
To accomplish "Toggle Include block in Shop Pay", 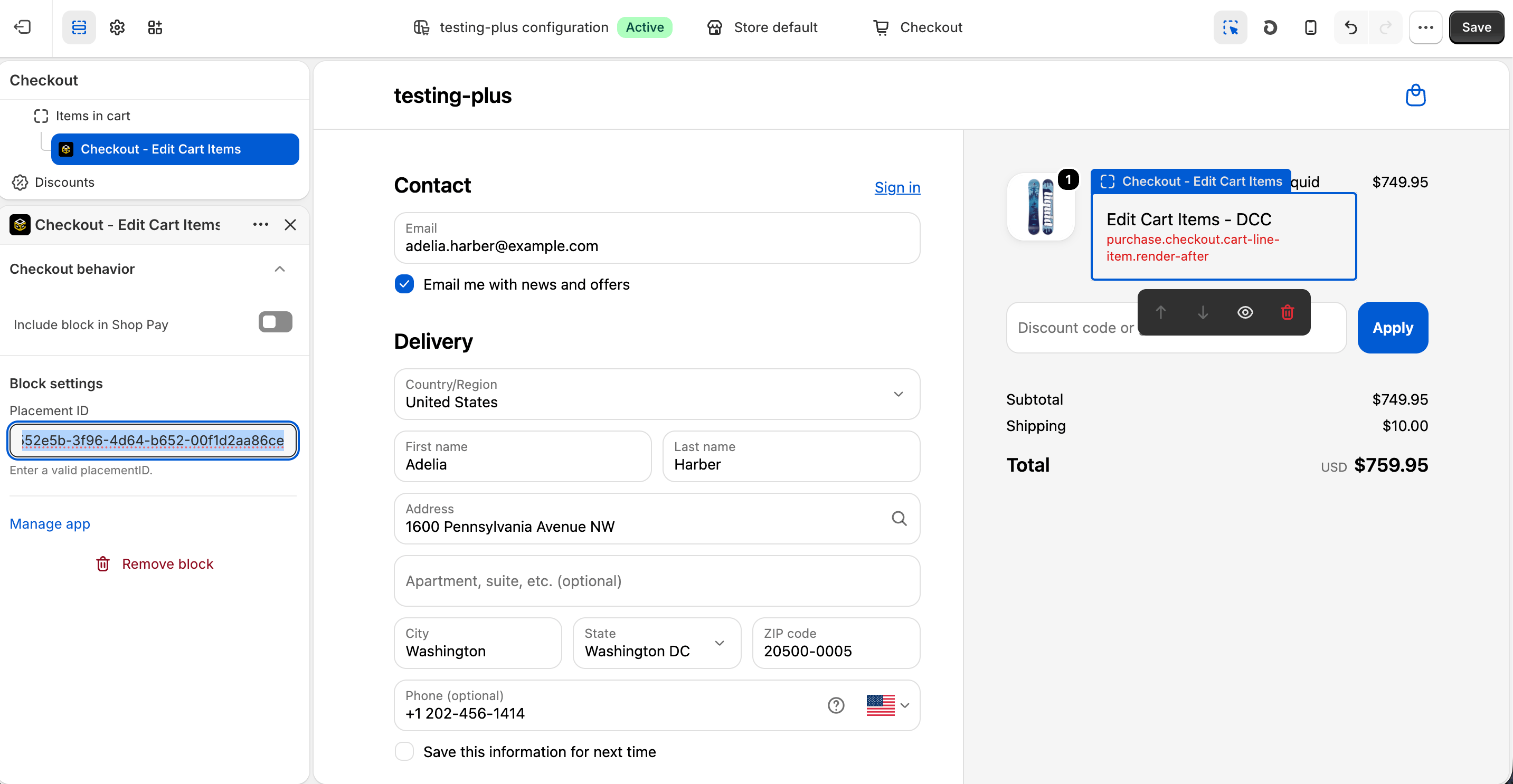I will pyautogui.click(x=275, y=322).
